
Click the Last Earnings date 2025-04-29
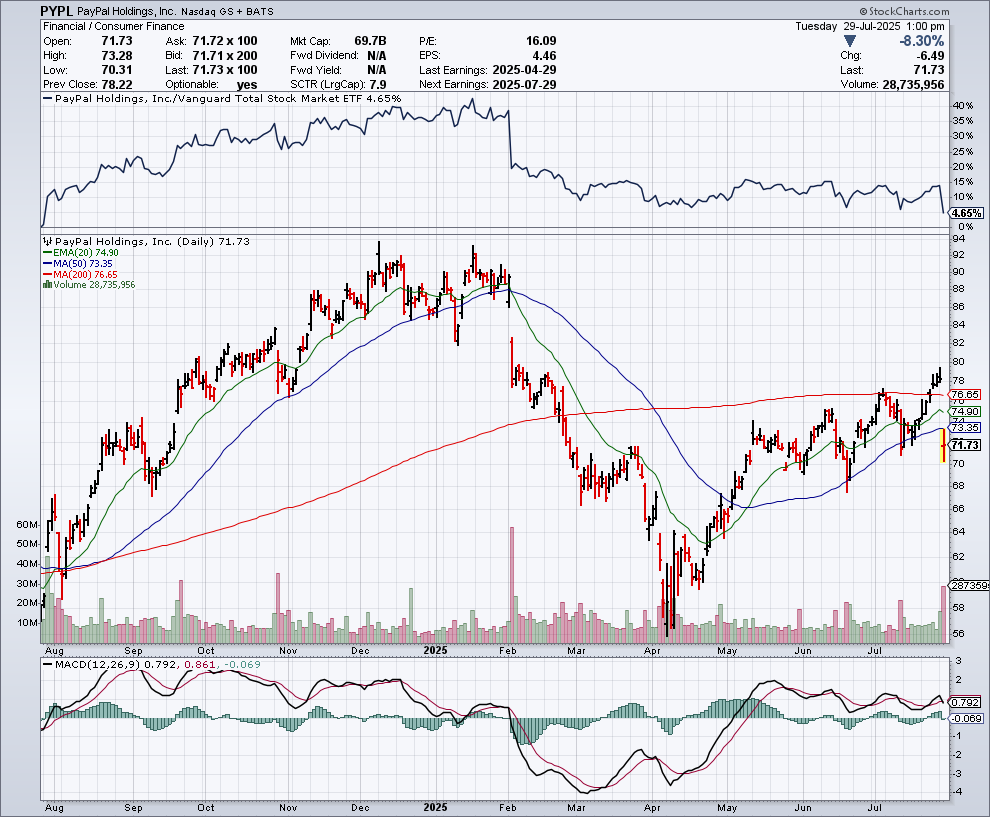pos(524,70)
